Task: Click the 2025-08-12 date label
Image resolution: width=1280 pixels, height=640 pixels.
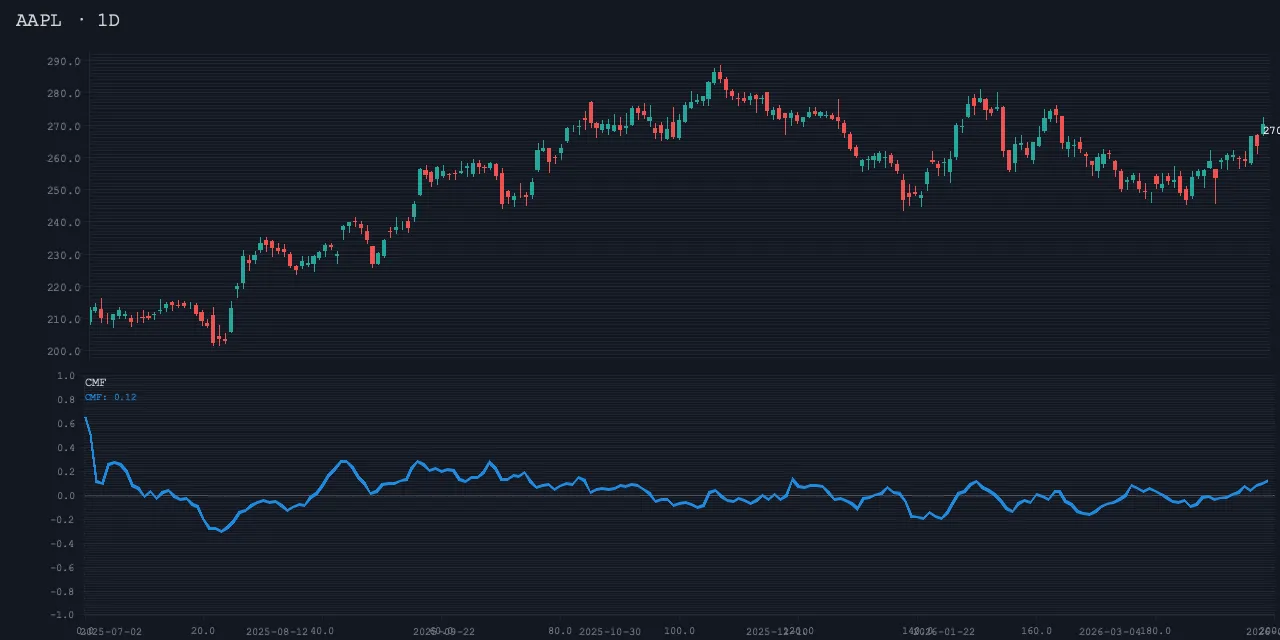Action: [x=277, y=632]
